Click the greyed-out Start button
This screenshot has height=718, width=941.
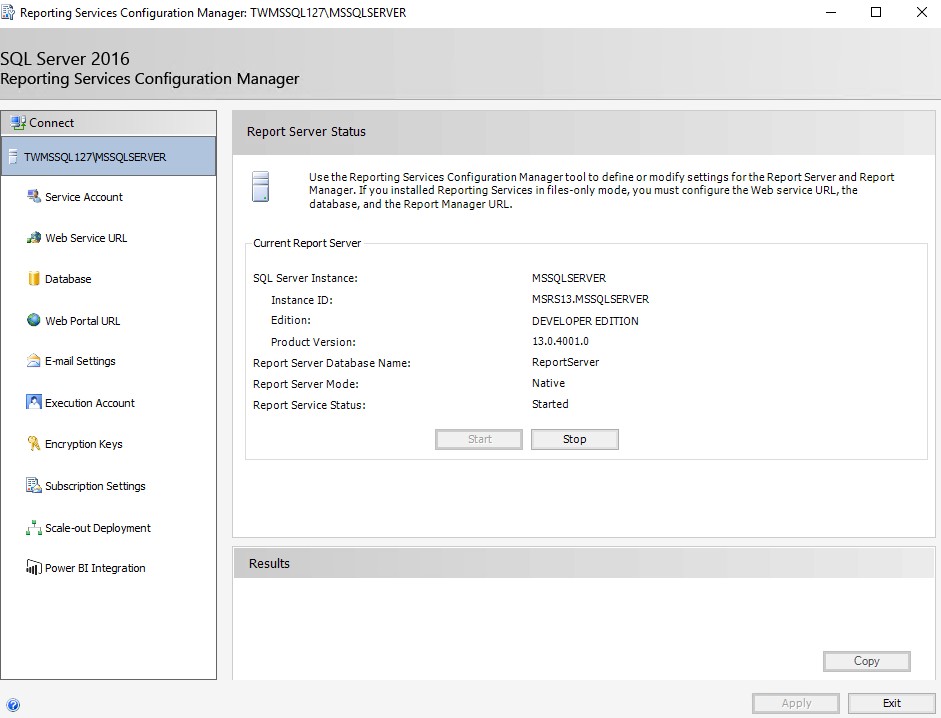479,439
